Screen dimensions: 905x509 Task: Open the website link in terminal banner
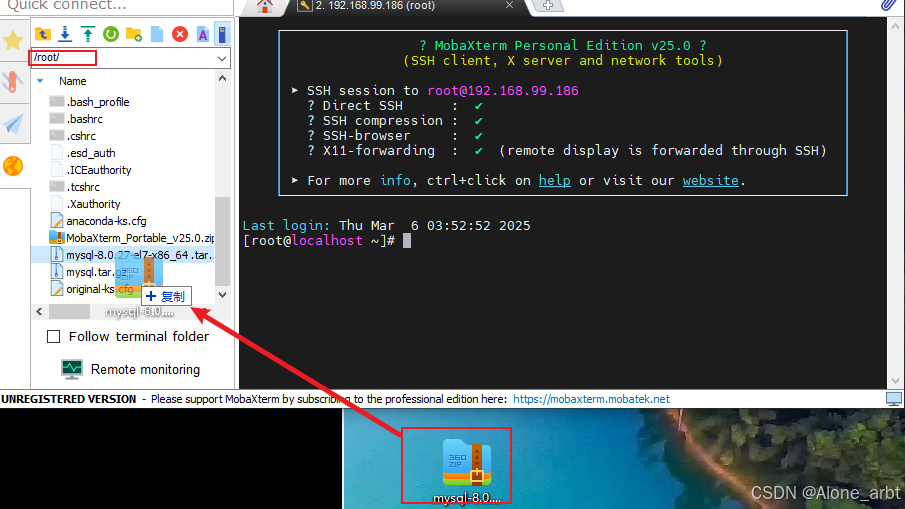click(710, 181)
